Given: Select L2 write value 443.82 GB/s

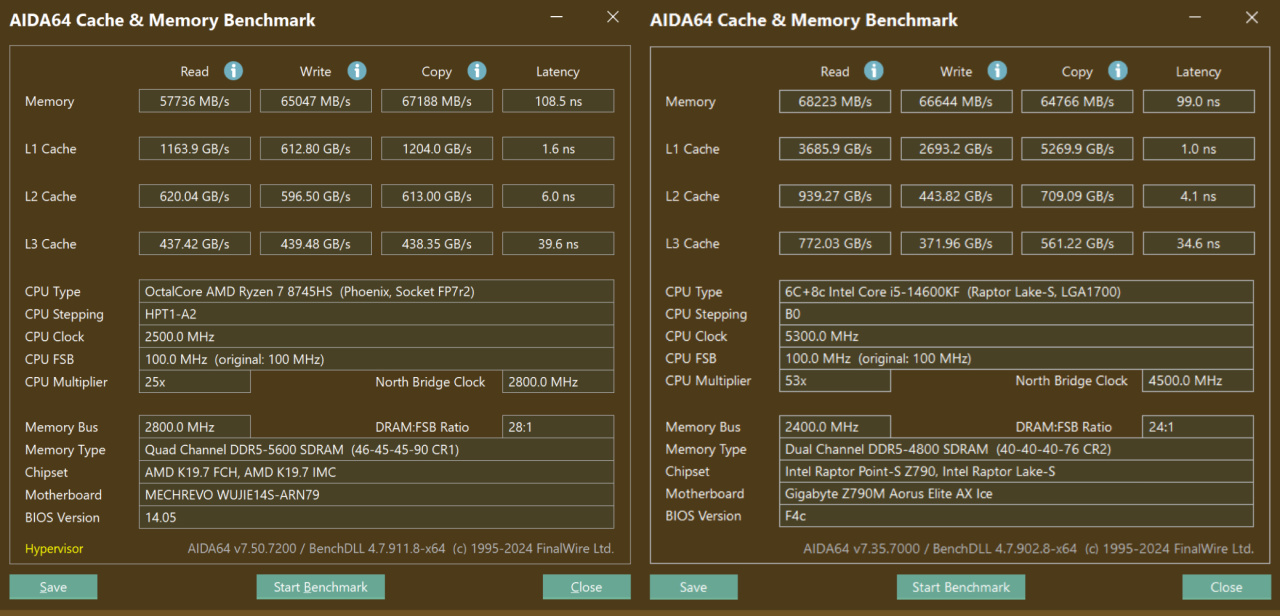Looking at the screenshot, I should [956, 196].
